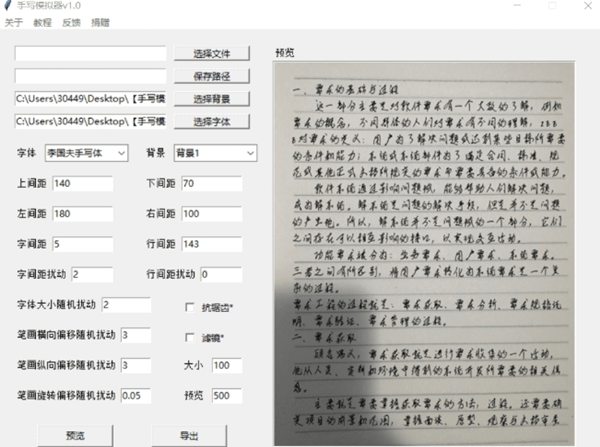600x447 pixels.
Task: Click the 保存路径 button
Action: (x=212, y=76)
